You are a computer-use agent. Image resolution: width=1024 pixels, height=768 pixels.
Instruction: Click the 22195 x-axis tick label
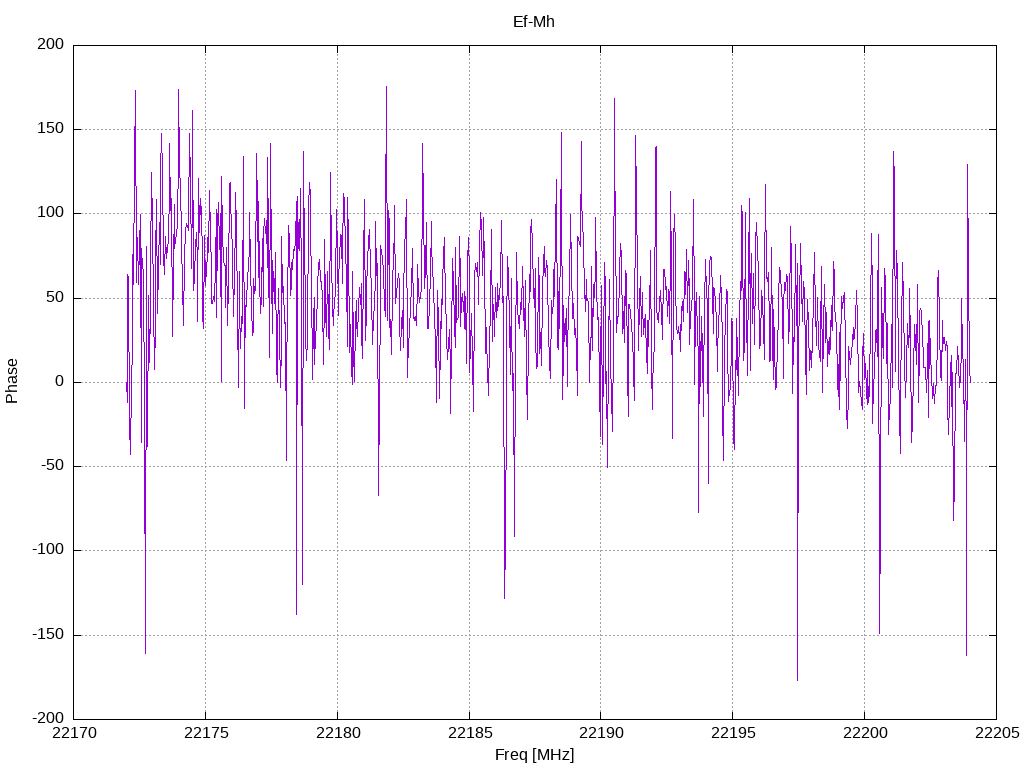click(733, 733)
